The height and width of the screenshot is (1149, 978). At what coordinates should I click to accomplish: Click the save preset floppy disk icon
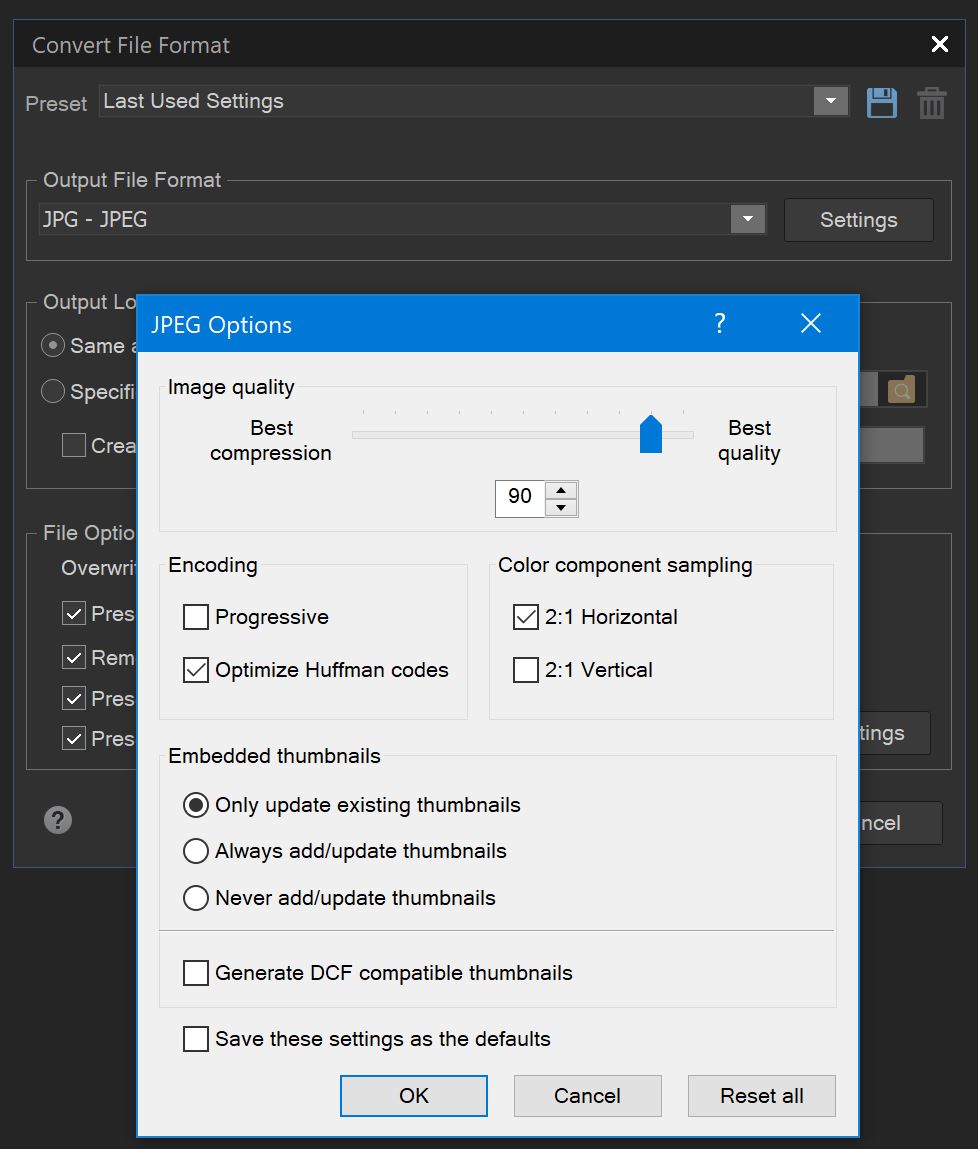pos(881,102)
